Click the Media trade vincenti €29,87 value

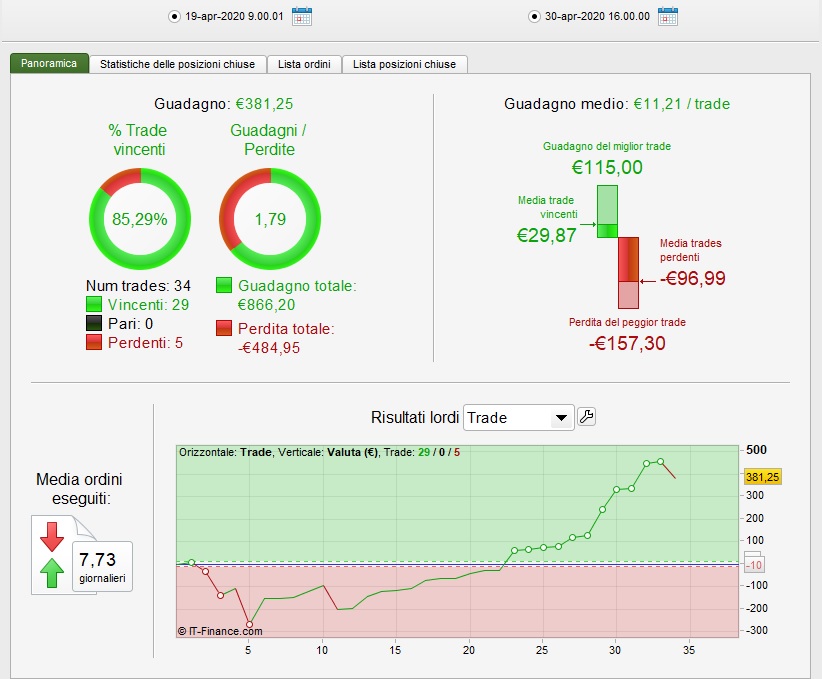[547, 235]
